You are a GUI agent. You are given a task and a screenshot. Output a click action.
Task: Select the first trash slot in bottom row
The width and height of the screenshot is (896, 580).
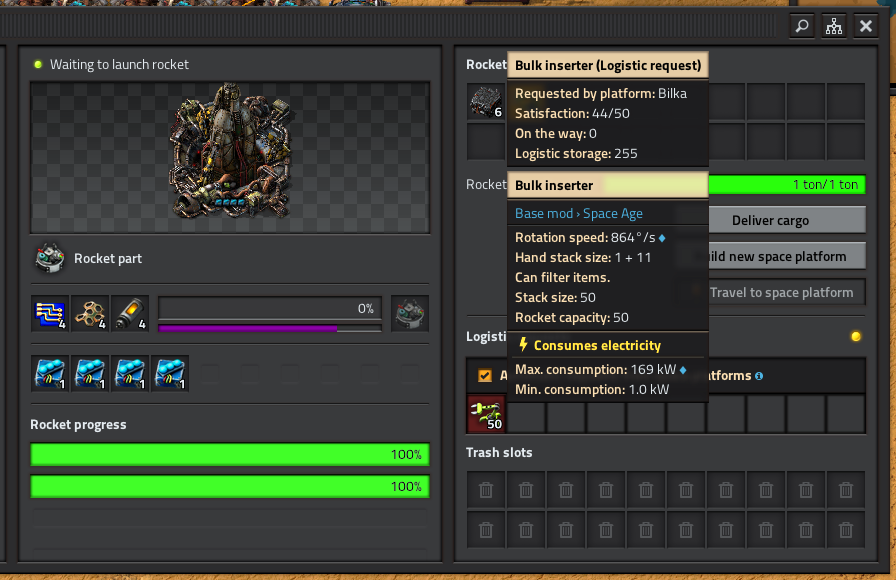pos(486,530)
